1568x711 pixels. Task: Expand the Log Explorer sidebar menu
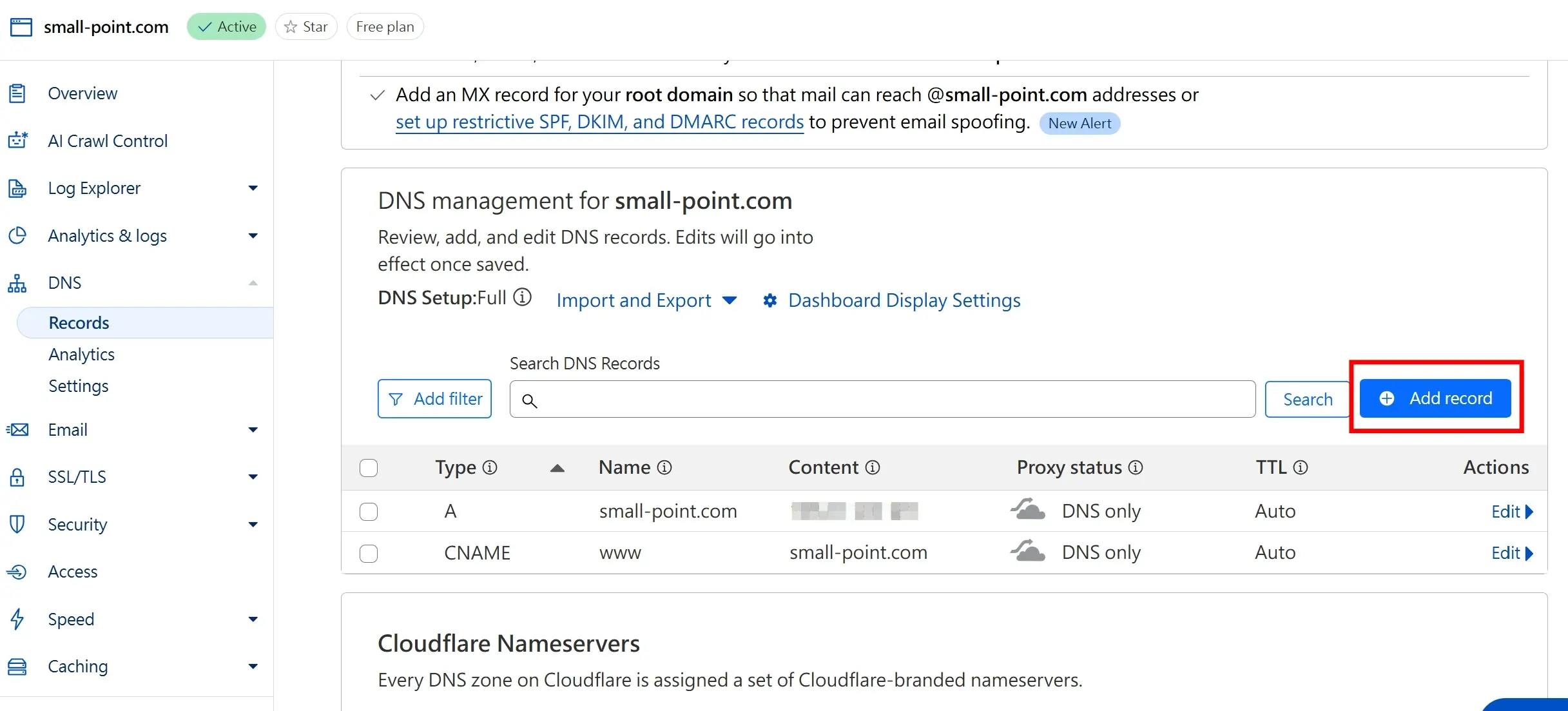click(253, 188)
